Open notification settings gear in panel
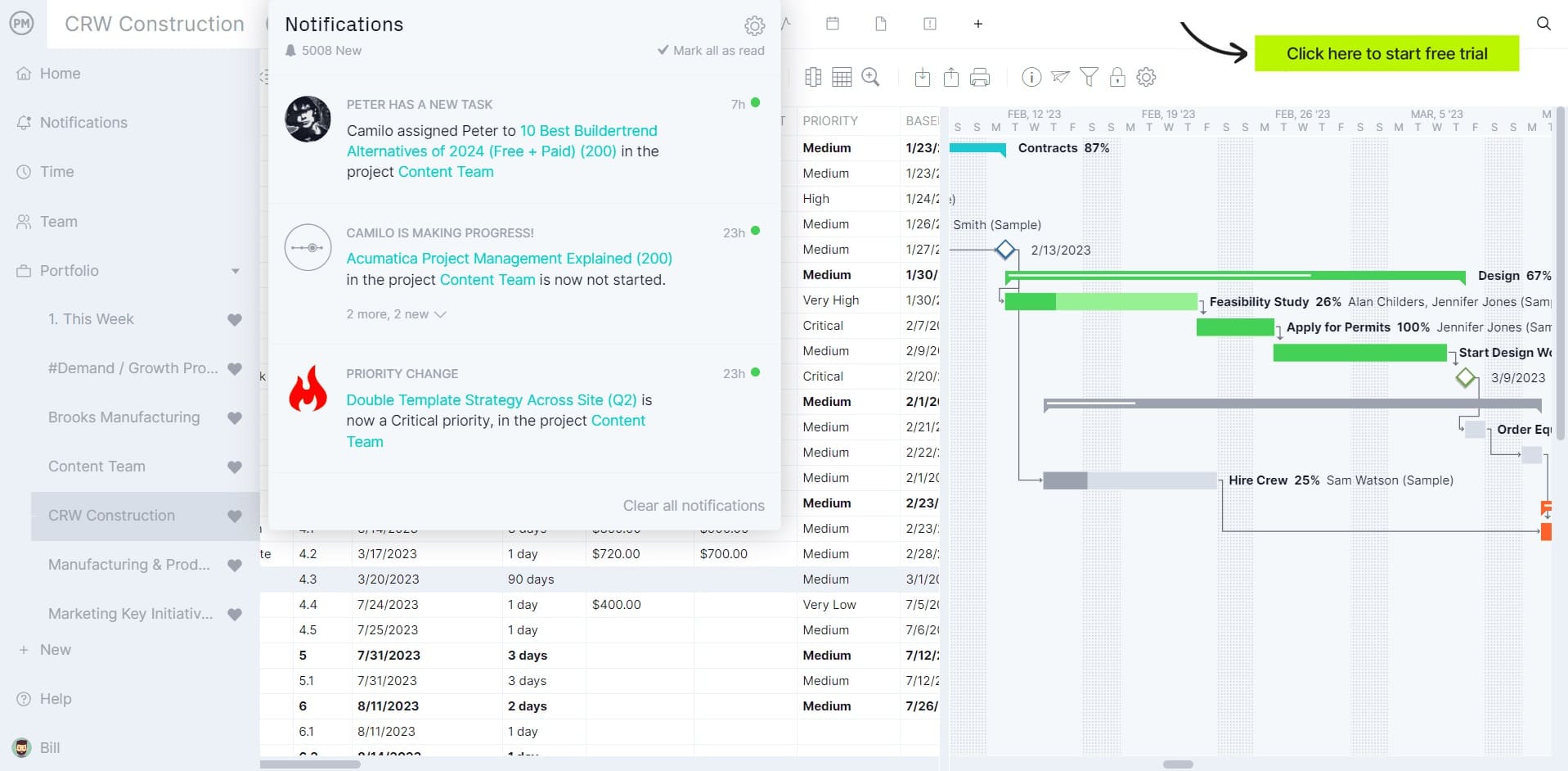Screen dimensions: 1568x771 tap(754, 25)
